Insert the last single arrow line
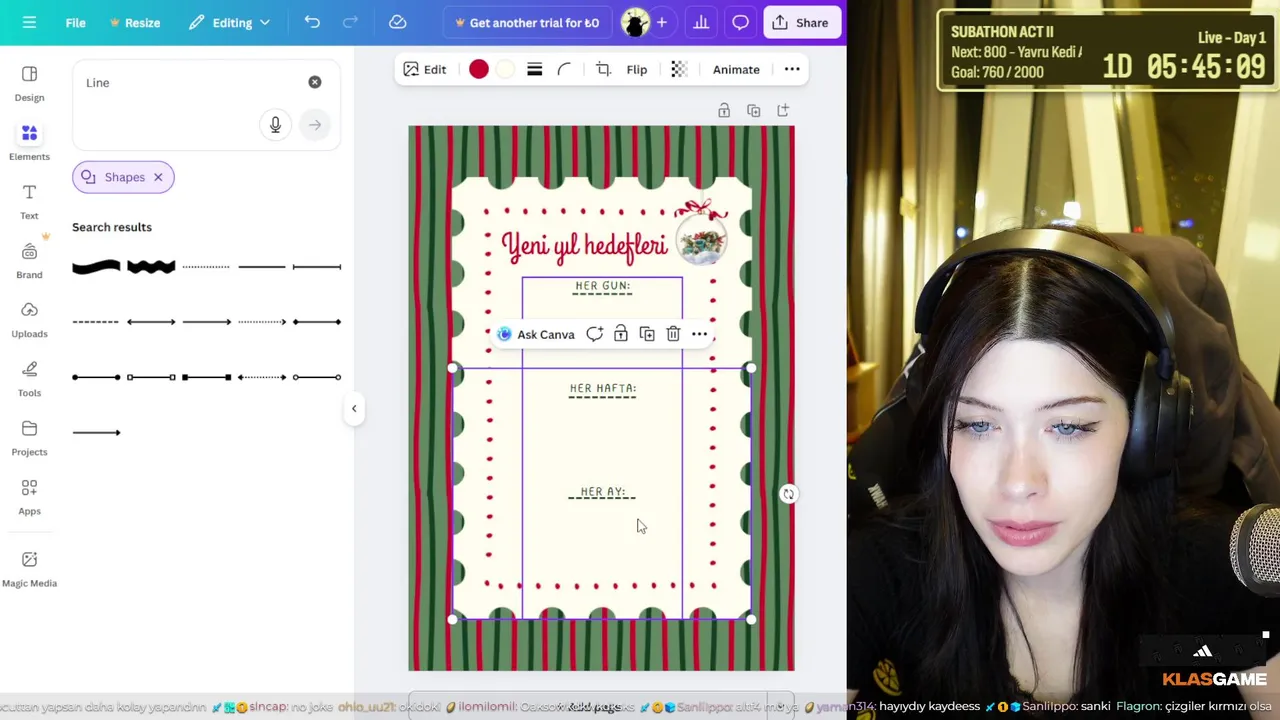The image size is (1280, 720). (96, 432)
